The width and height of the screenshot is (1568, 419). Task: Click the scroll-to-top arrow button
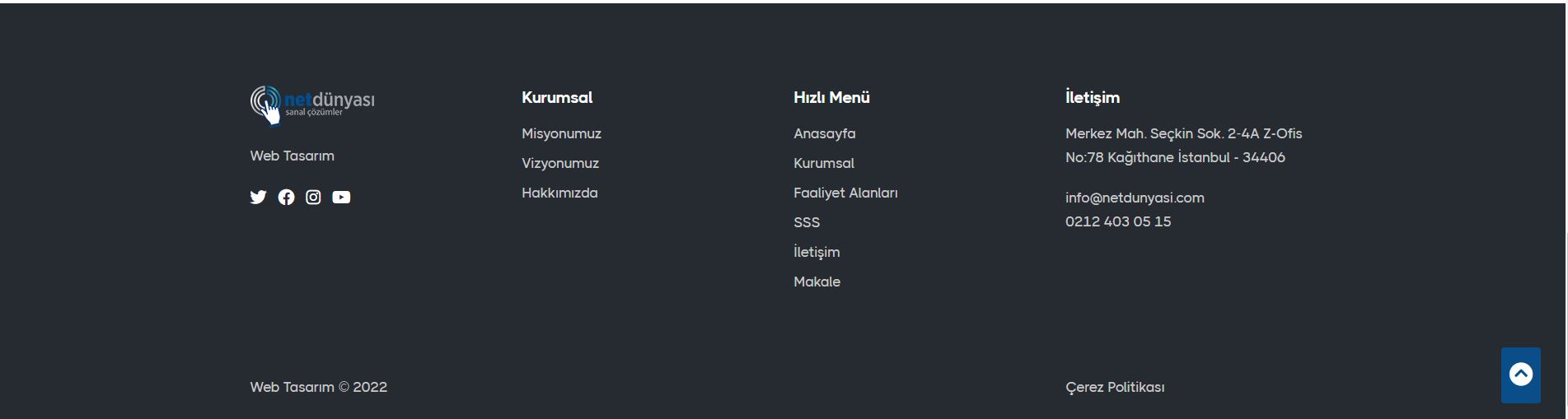pos(1521,375)
